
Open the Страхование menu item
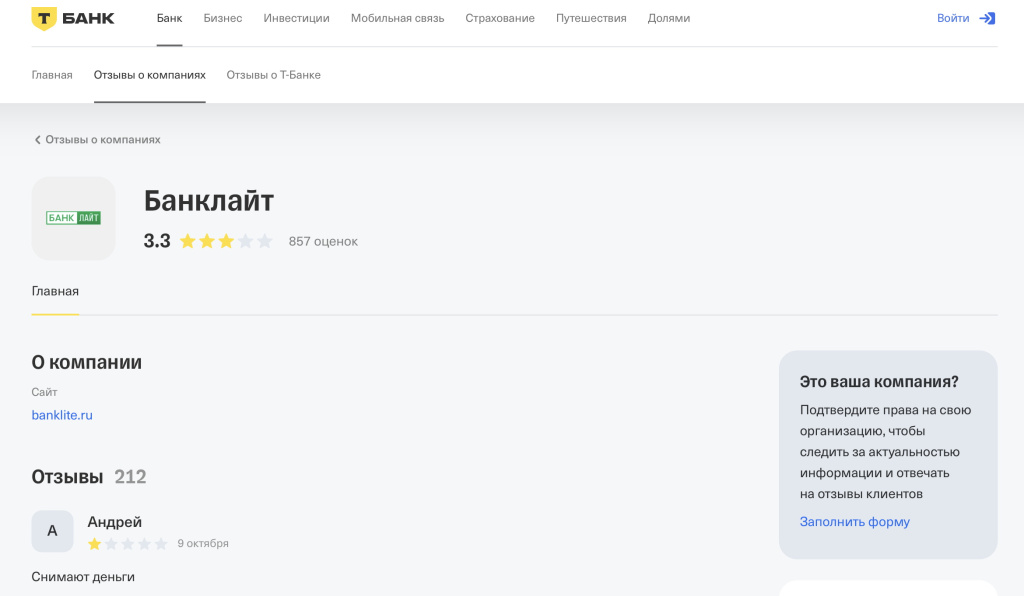499,18
